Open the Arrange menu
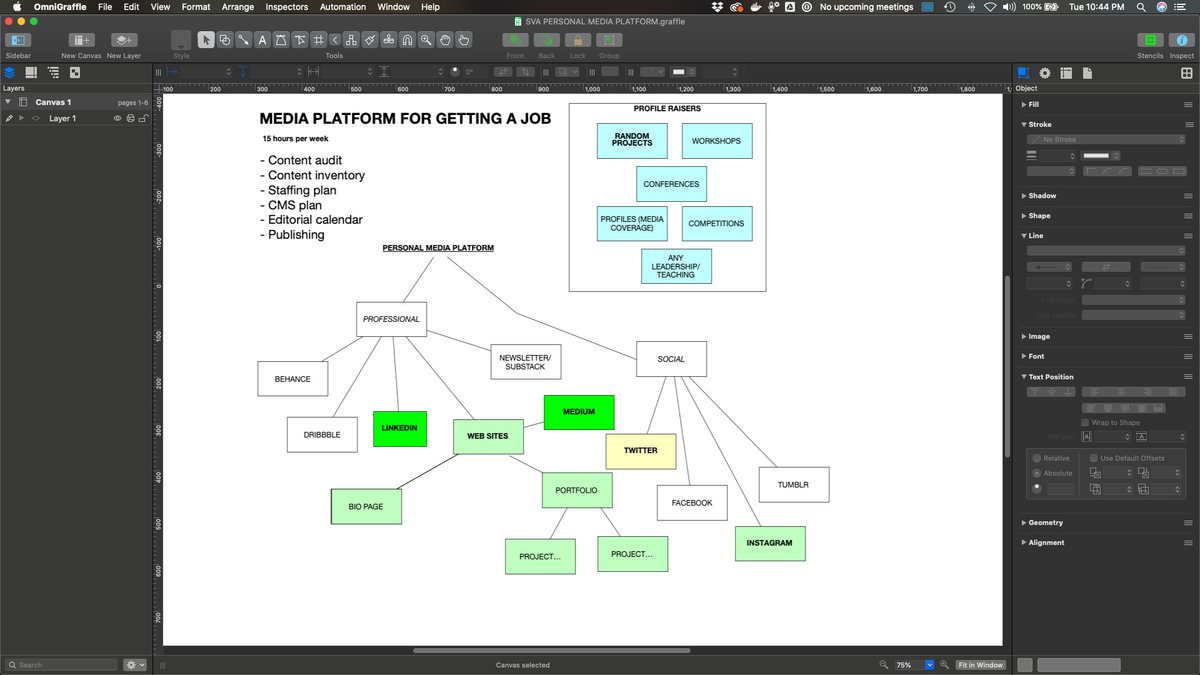1200x675 pixels. tap(237, 7)
